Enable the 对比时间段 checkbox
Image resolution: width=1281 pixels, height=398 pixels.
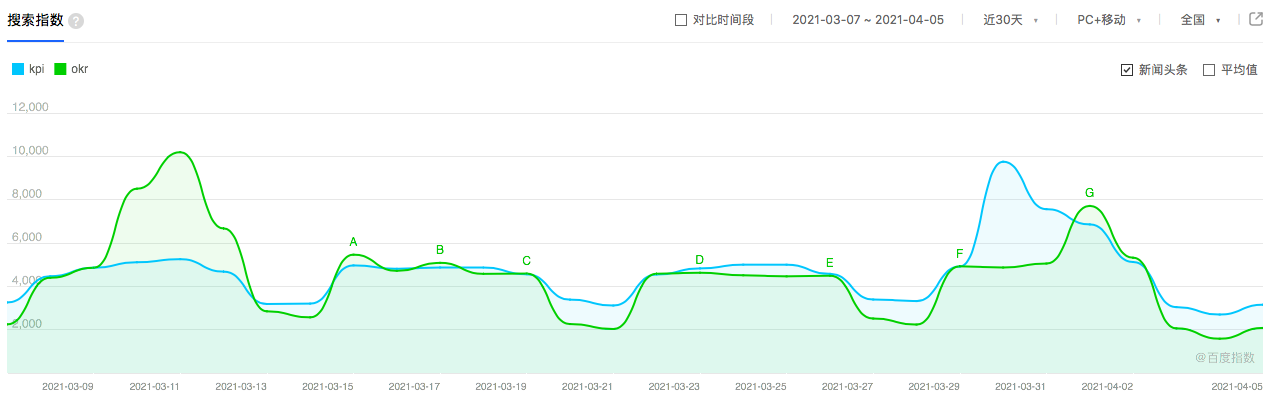point(681,20)
